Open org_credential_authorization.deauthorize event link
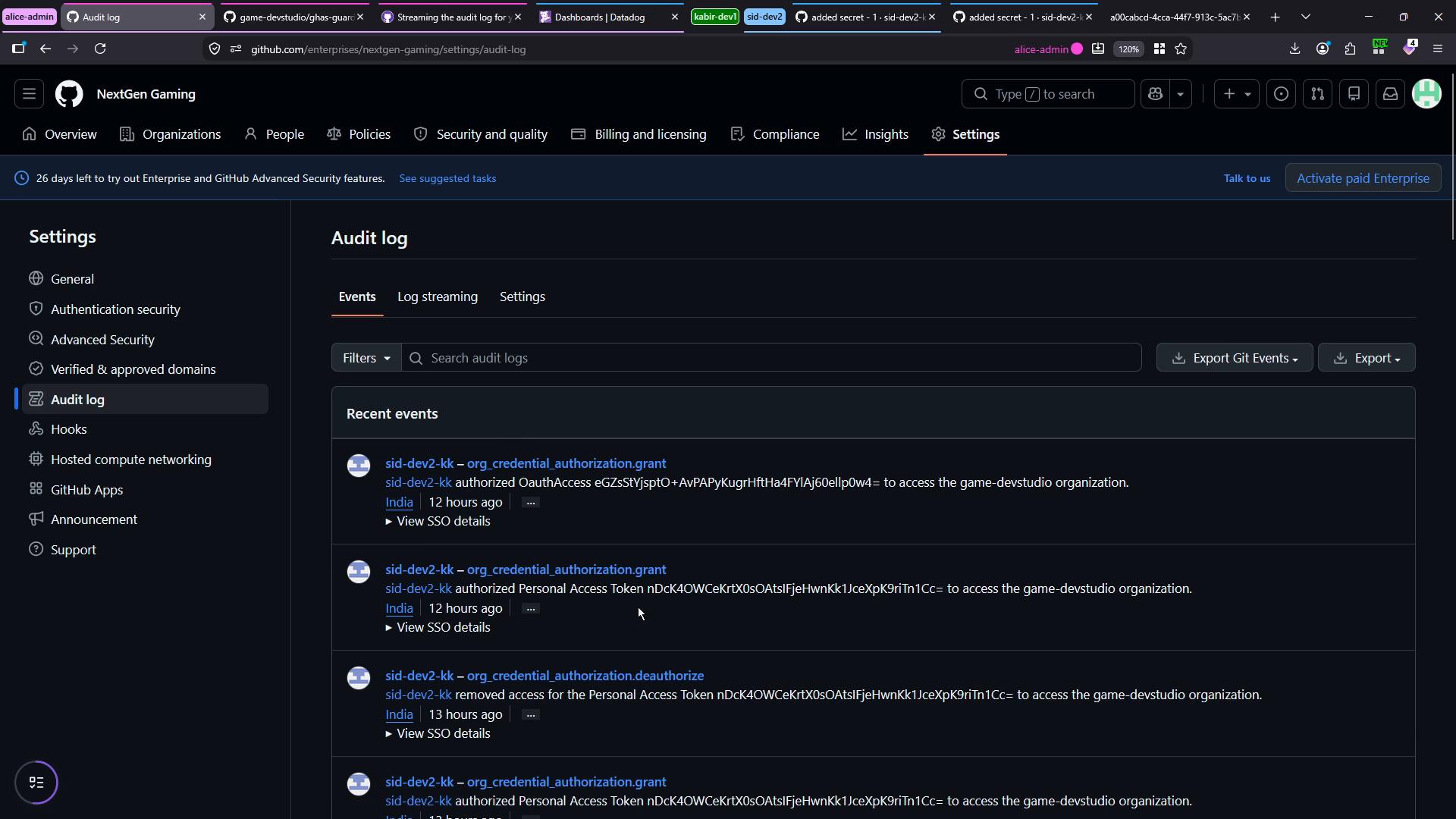 pos(585,676)
